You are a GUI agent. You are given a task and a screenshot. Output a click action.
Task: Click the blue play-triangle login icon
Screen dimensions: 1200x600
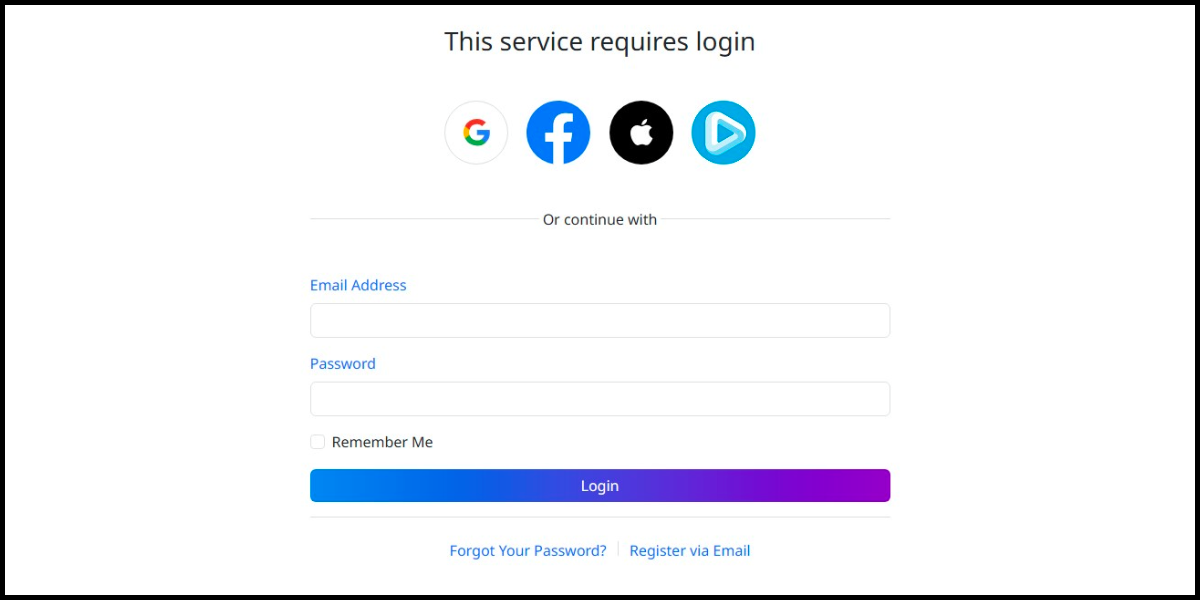pos(723,132)
